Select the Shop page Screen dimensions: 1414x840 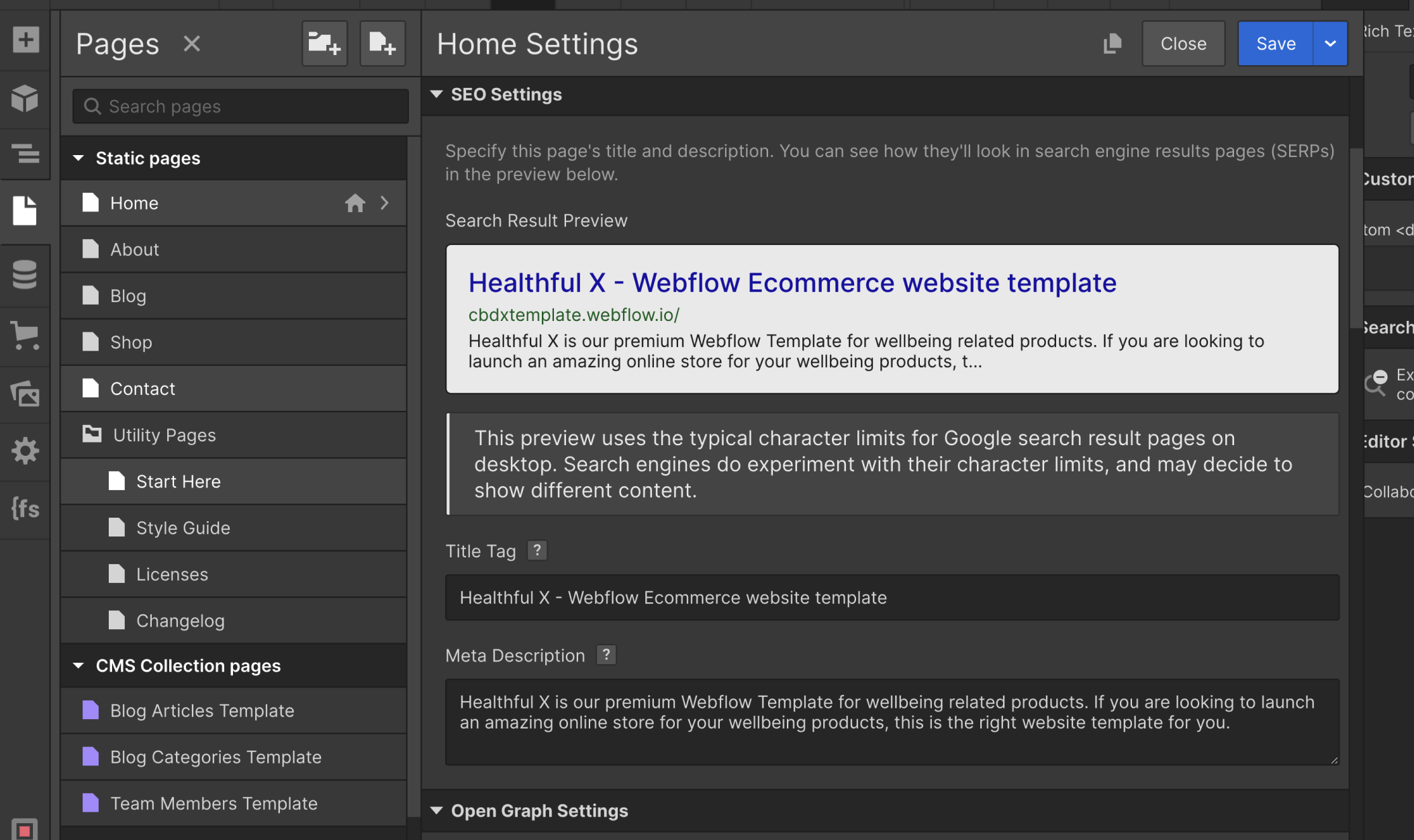coord(233,342)
